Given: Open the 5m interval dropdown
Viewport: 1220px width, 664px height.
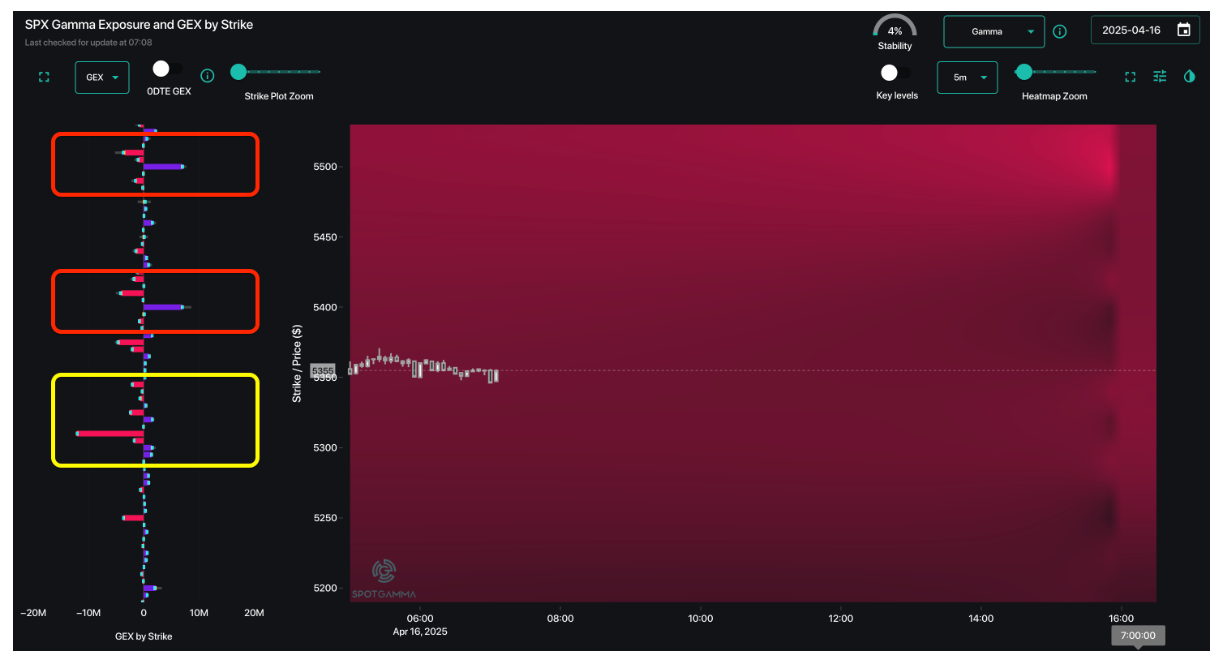Looking at the screenshot, I should [x=967, y=77].
